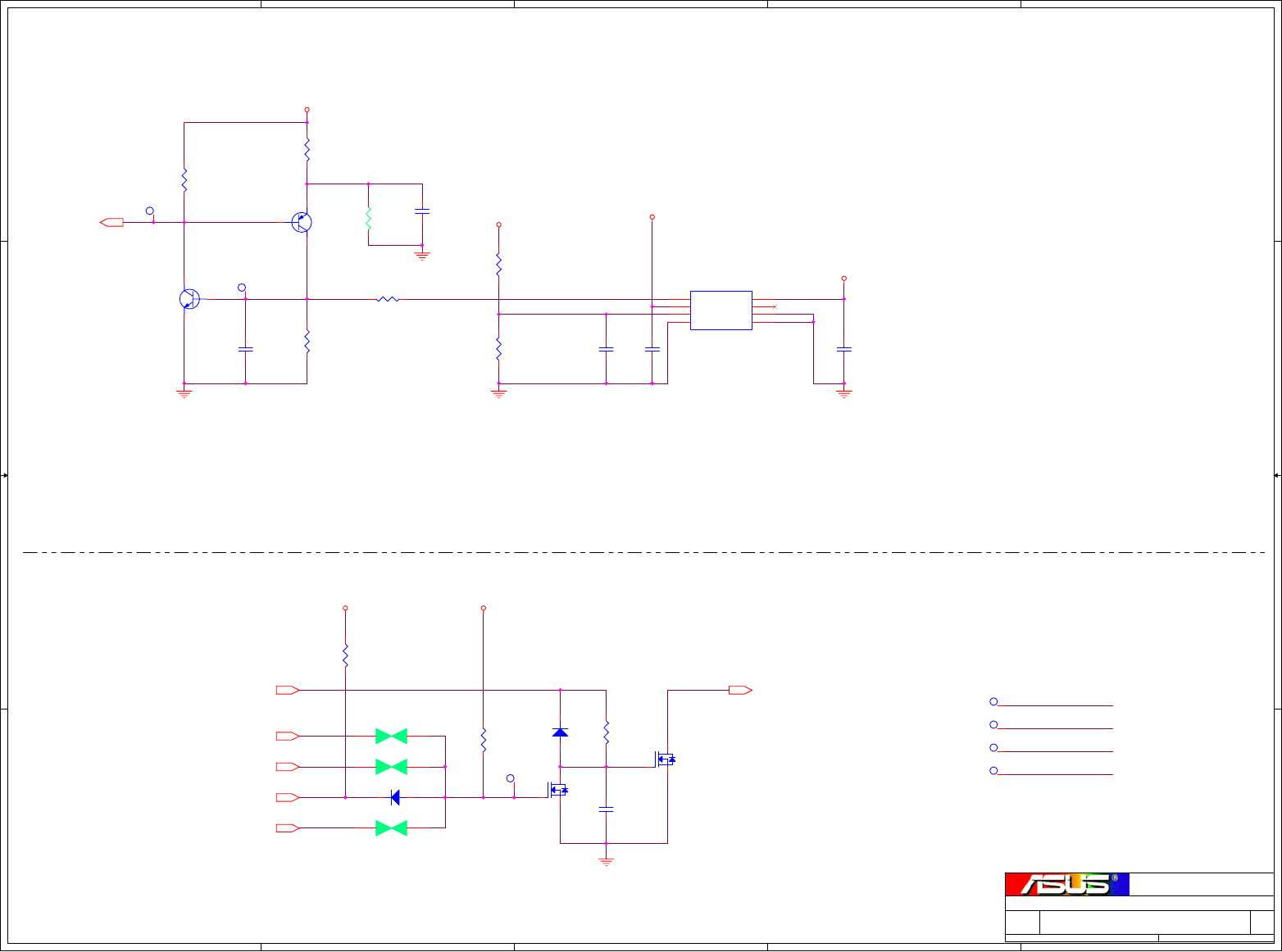Click test point above capacitor near mirrored transistor
The height and width of the screenshot is (952, 1282).
(x=242, y=288)
